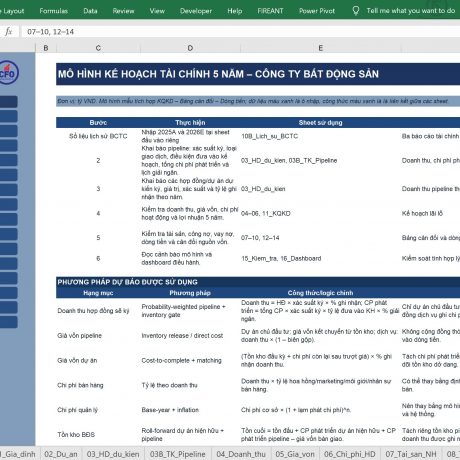This screenshot has width=460, height=460.
Task: Click the CFO logo image
Action: pyautogui.click(x=8, y=72)
